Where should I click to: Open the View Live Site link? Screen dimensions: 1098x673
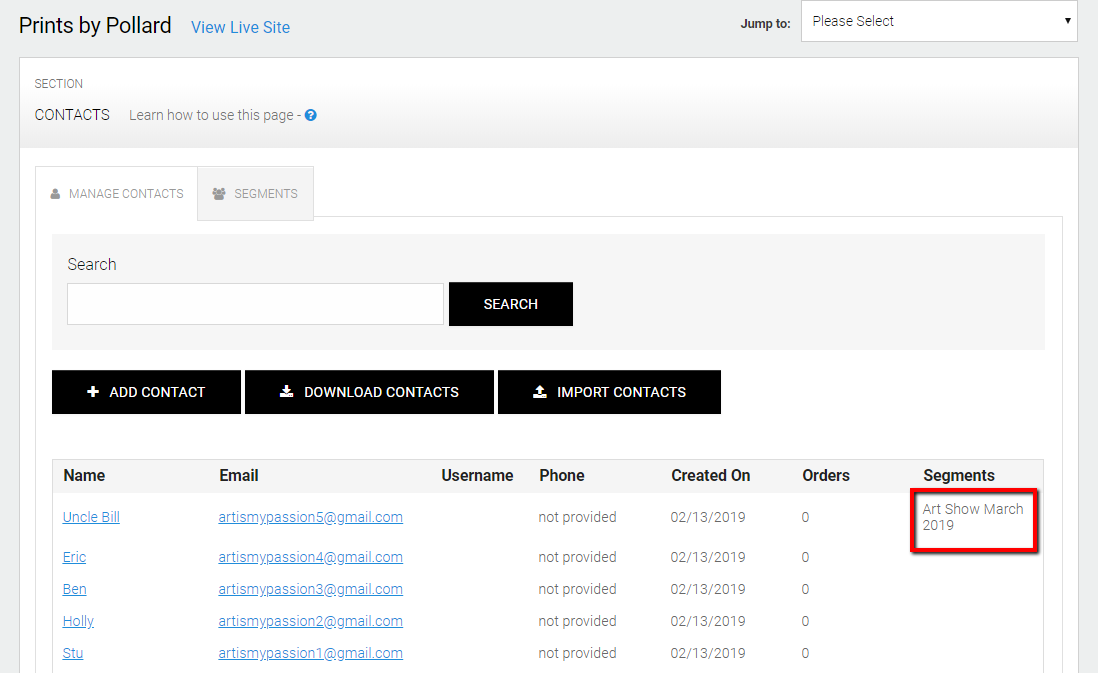(x=240, y=27)
